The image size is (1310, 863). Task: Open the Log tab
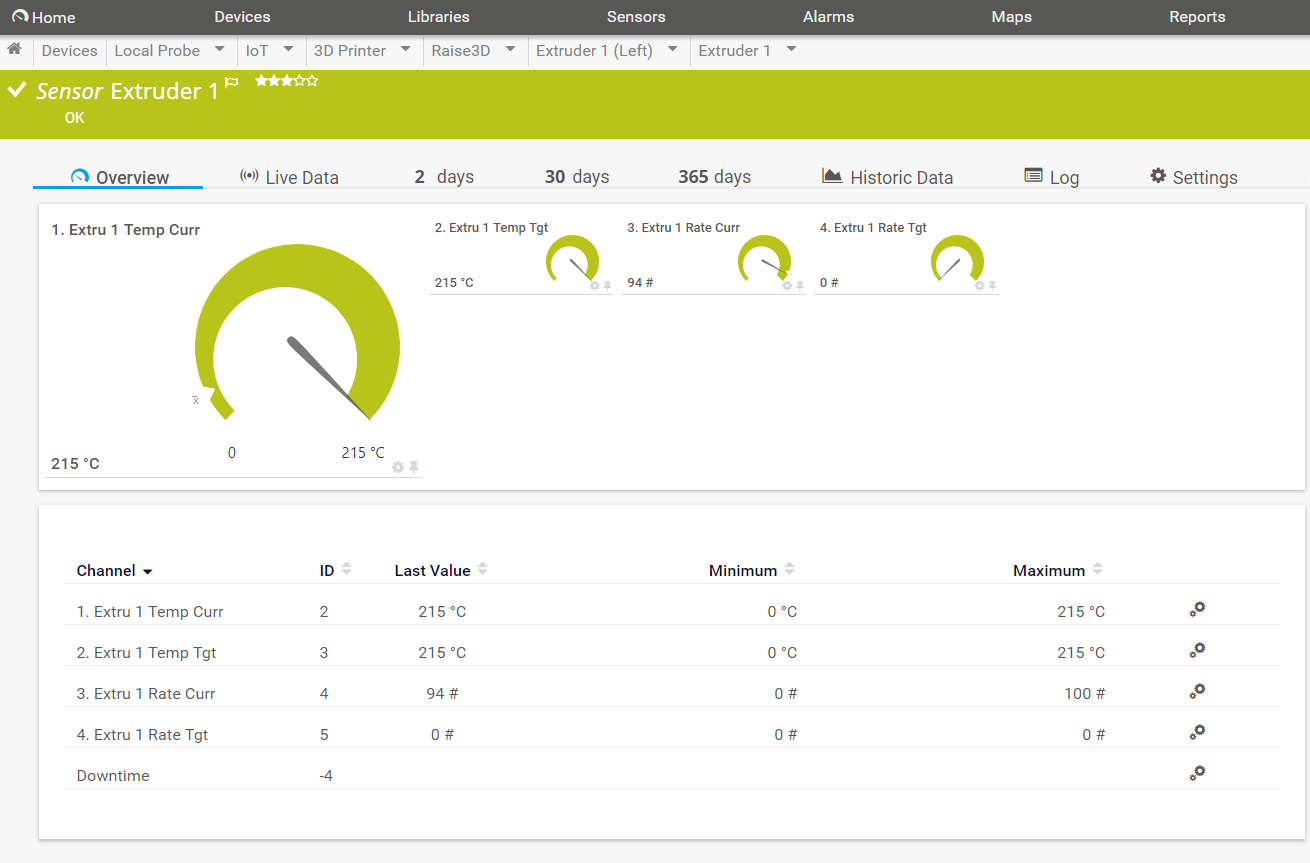[1051, 177]
